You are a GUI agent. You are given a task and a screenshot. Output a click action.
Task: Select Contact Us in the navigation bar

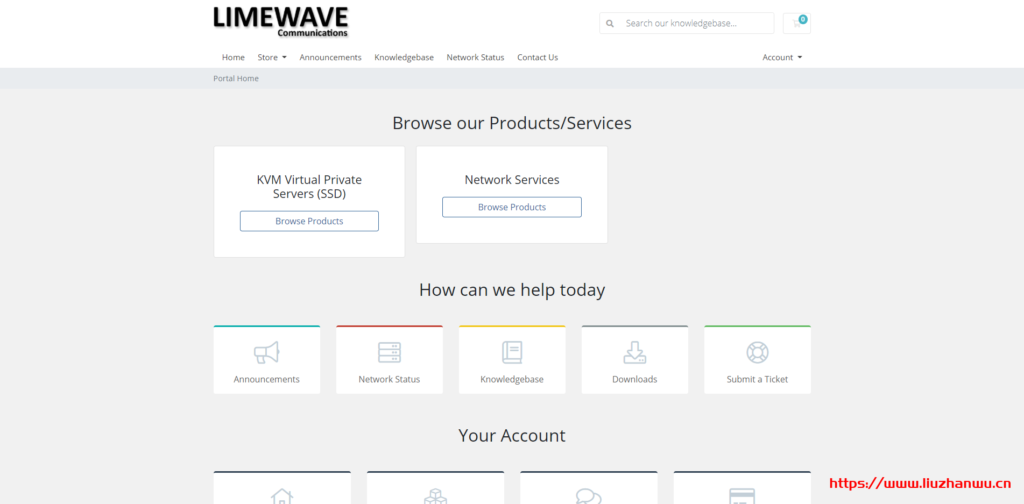coord(537,57)
